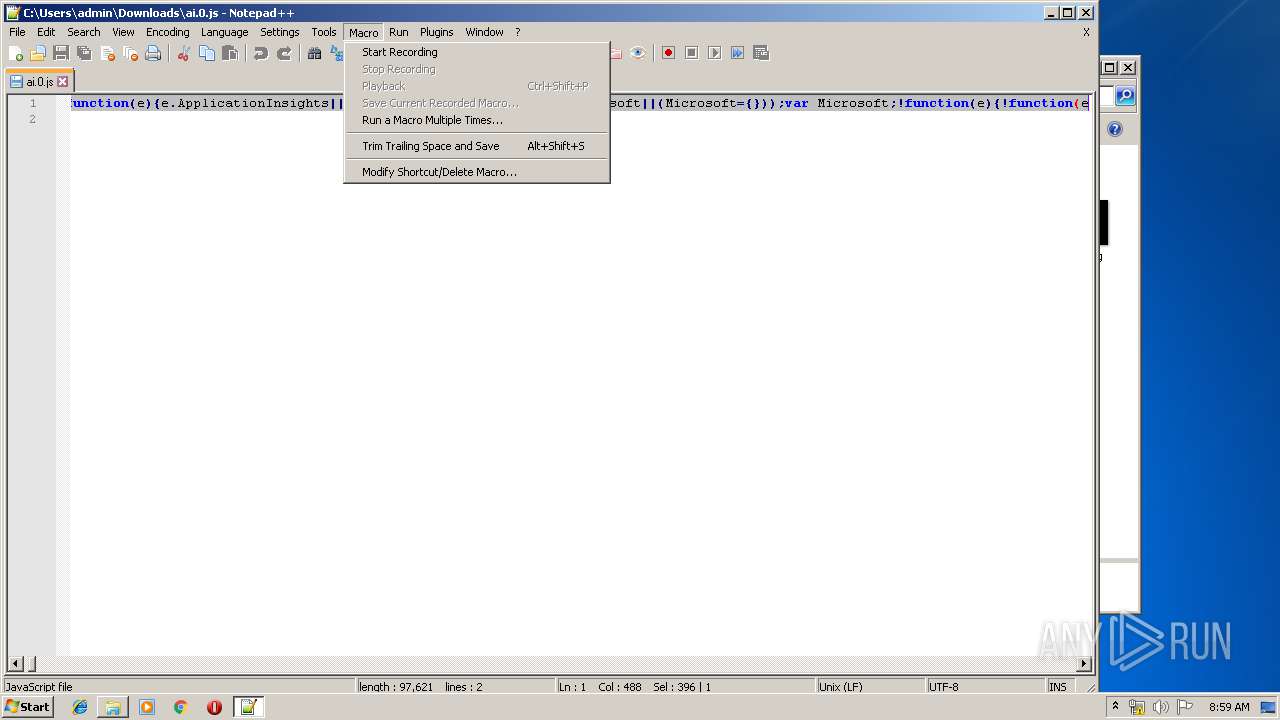Choose Modify Shortcut/Delete Macro entry
Image resolution: width=1280 pixels, height=720 pixels.
[x=476, y=172]
